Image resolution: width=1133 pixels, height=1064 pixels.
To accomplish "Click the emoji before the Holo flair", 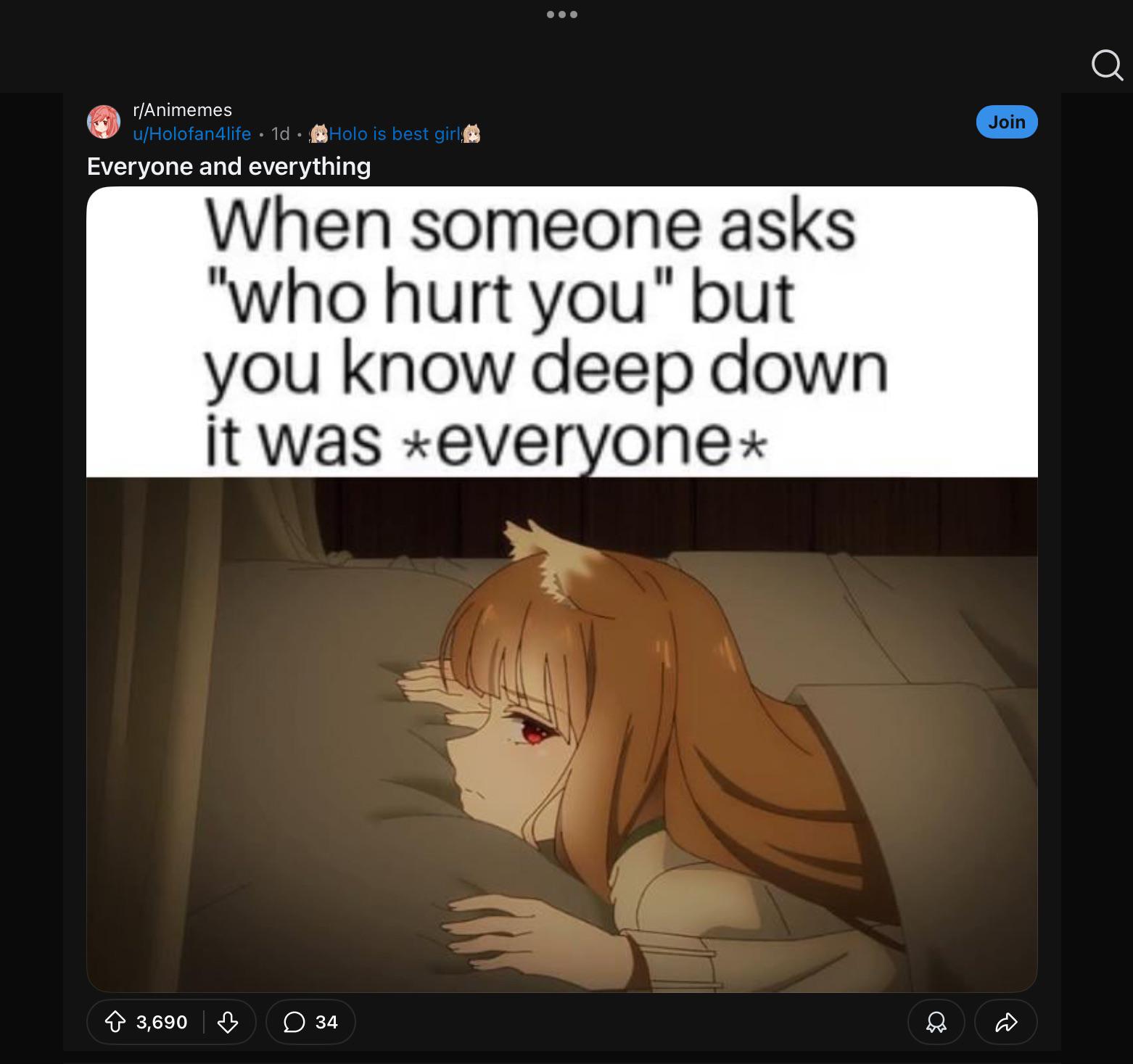I will pyautogui.click(x=318, y=133).
